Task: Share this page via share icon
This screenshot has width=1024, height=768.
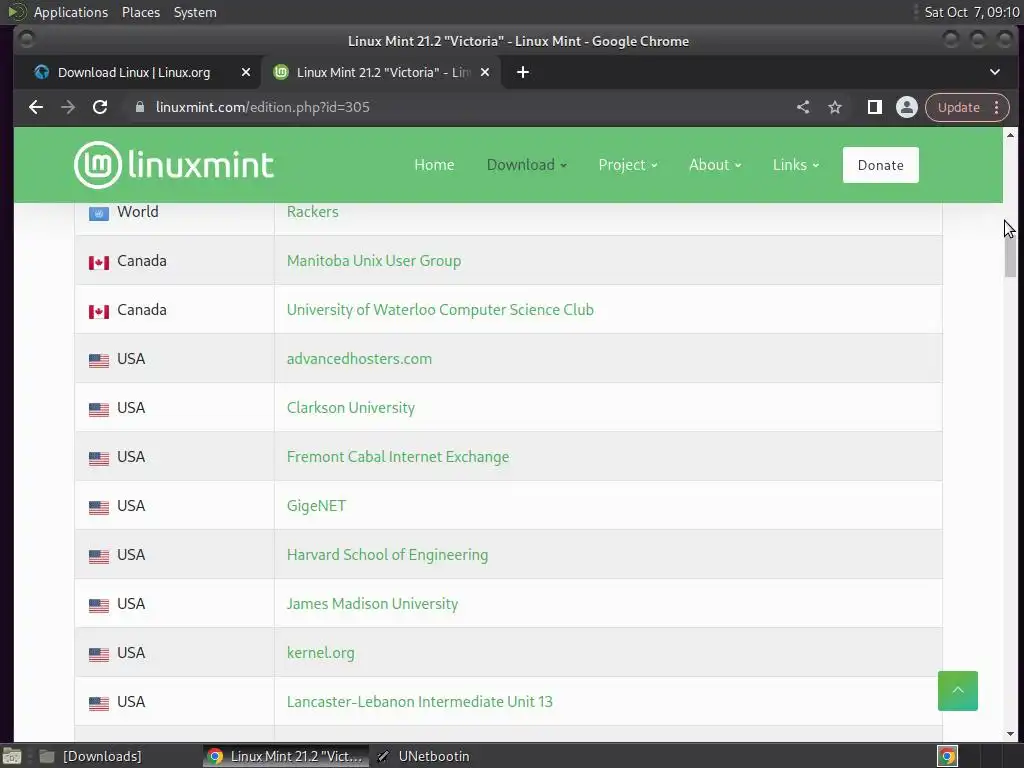Action: coord(803,107)
